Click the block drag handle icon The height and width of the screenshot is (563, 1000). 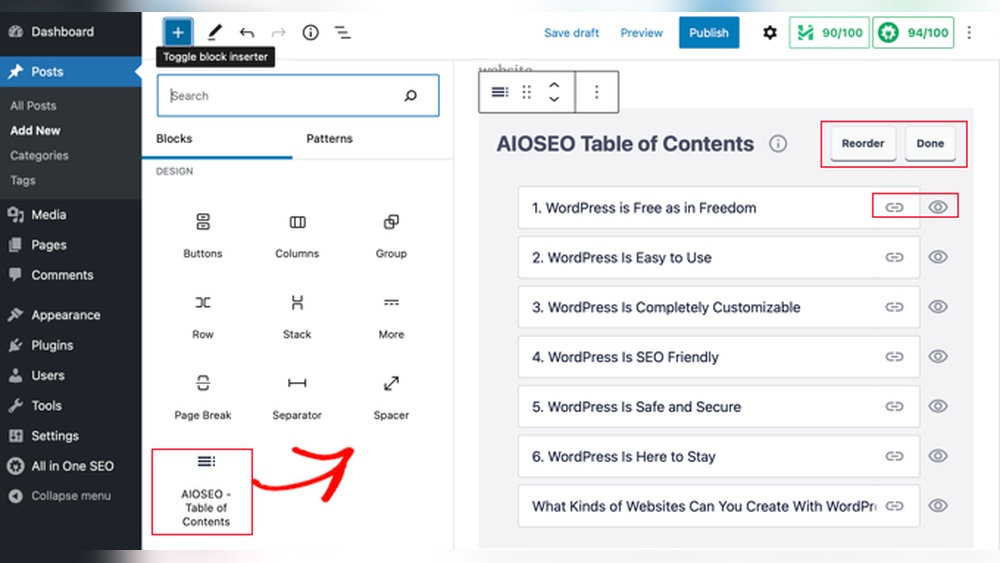pyautogui.click(x=527, y=92)
